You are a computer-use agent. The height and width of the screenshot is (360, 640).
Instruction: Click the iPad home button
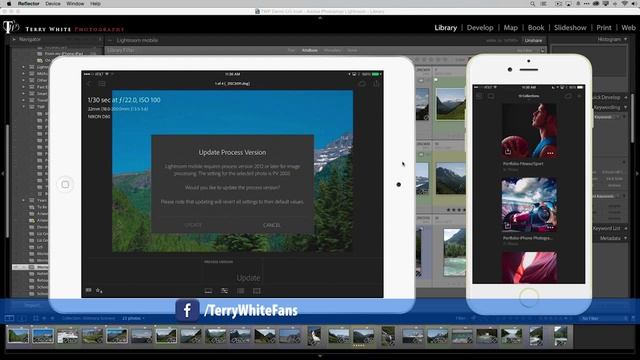[65, 184]
